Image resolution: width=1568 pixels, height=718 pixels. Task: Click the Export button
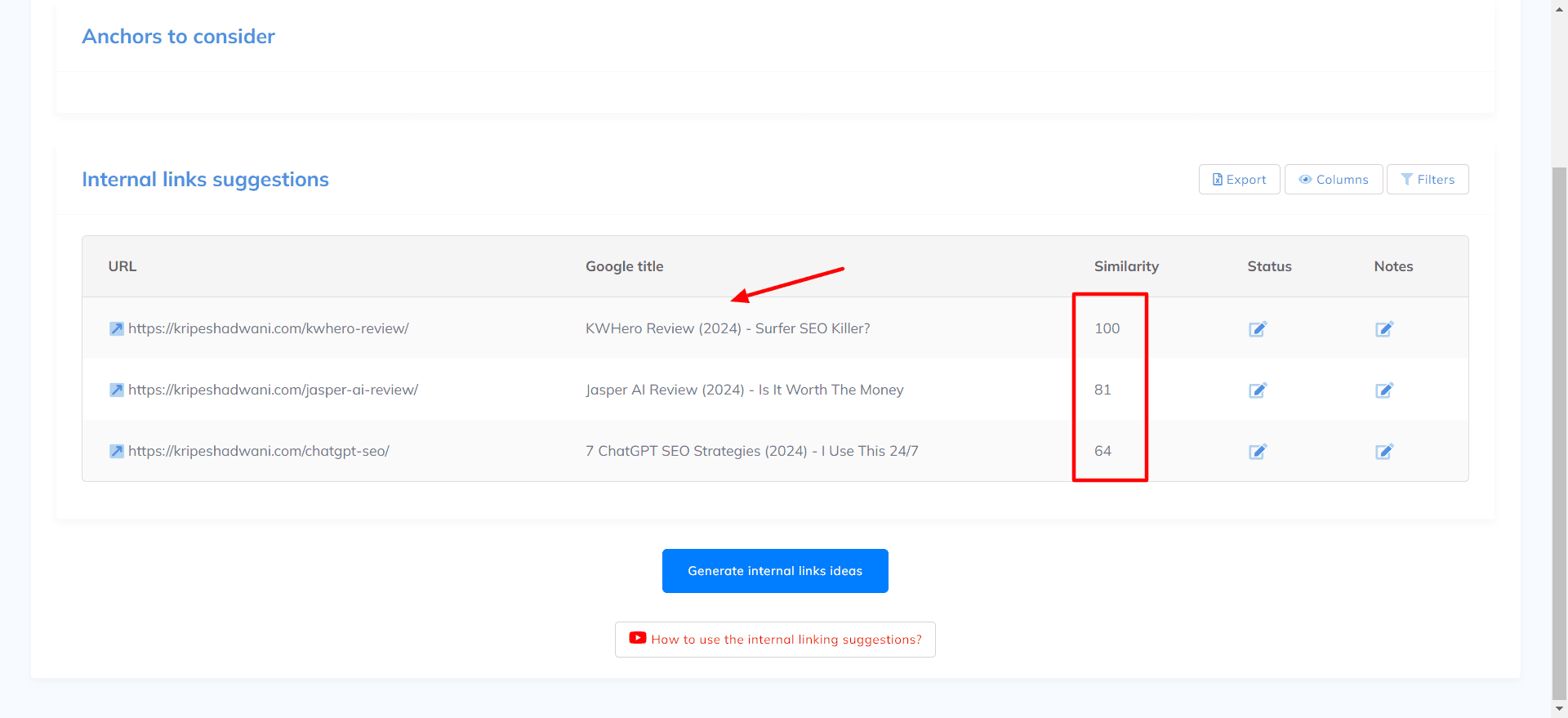click(1239, 180)
